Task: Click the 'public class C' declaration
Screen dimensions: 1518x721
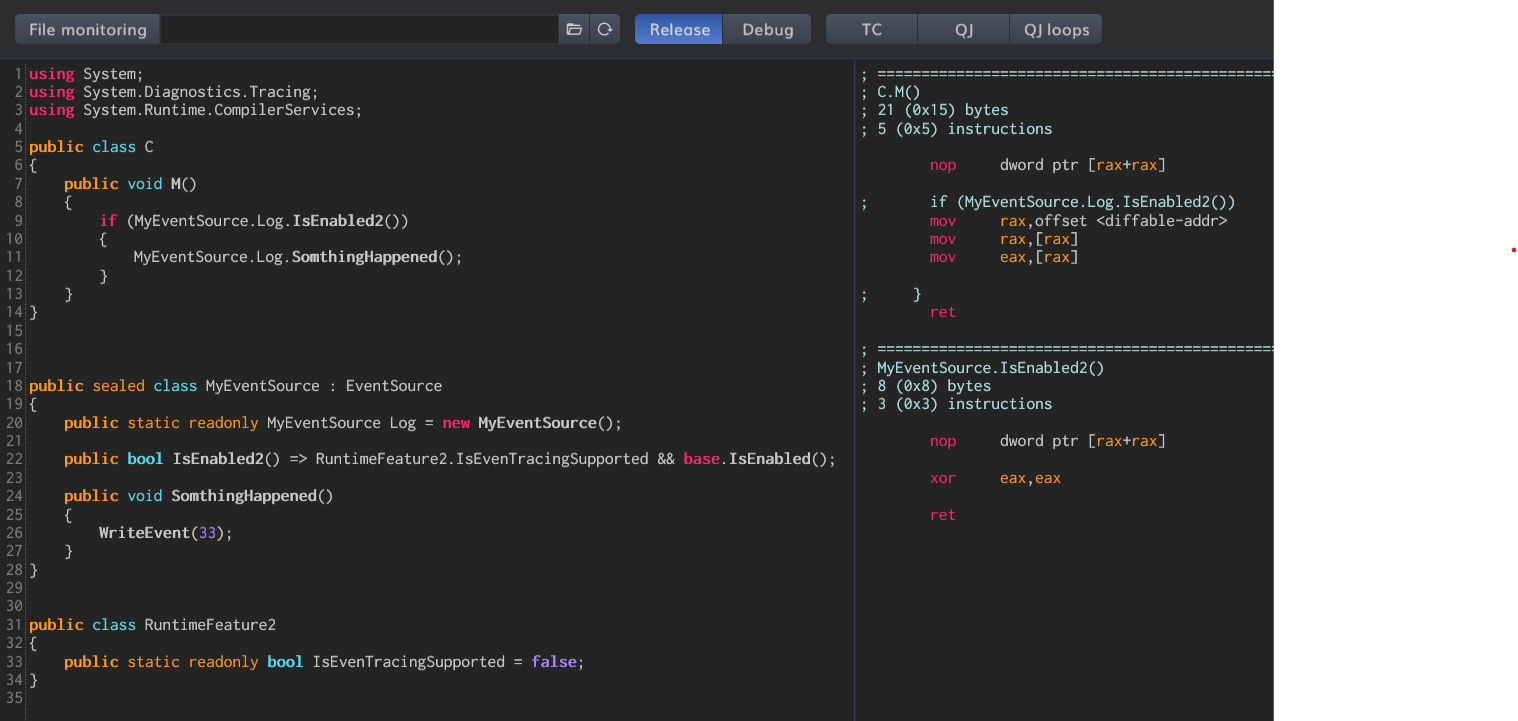Action: coord(91,147)
